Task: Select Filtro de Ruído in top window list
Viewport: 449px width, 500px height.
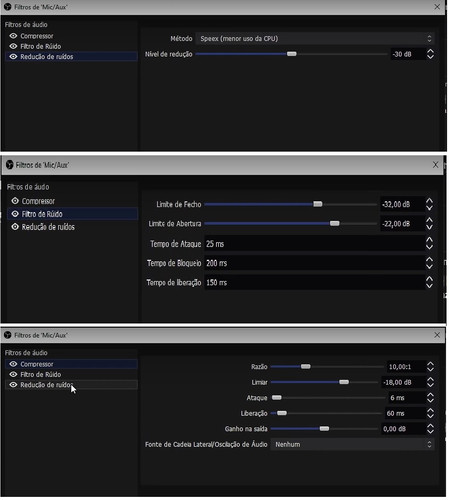Action: [x=71, y=46]
